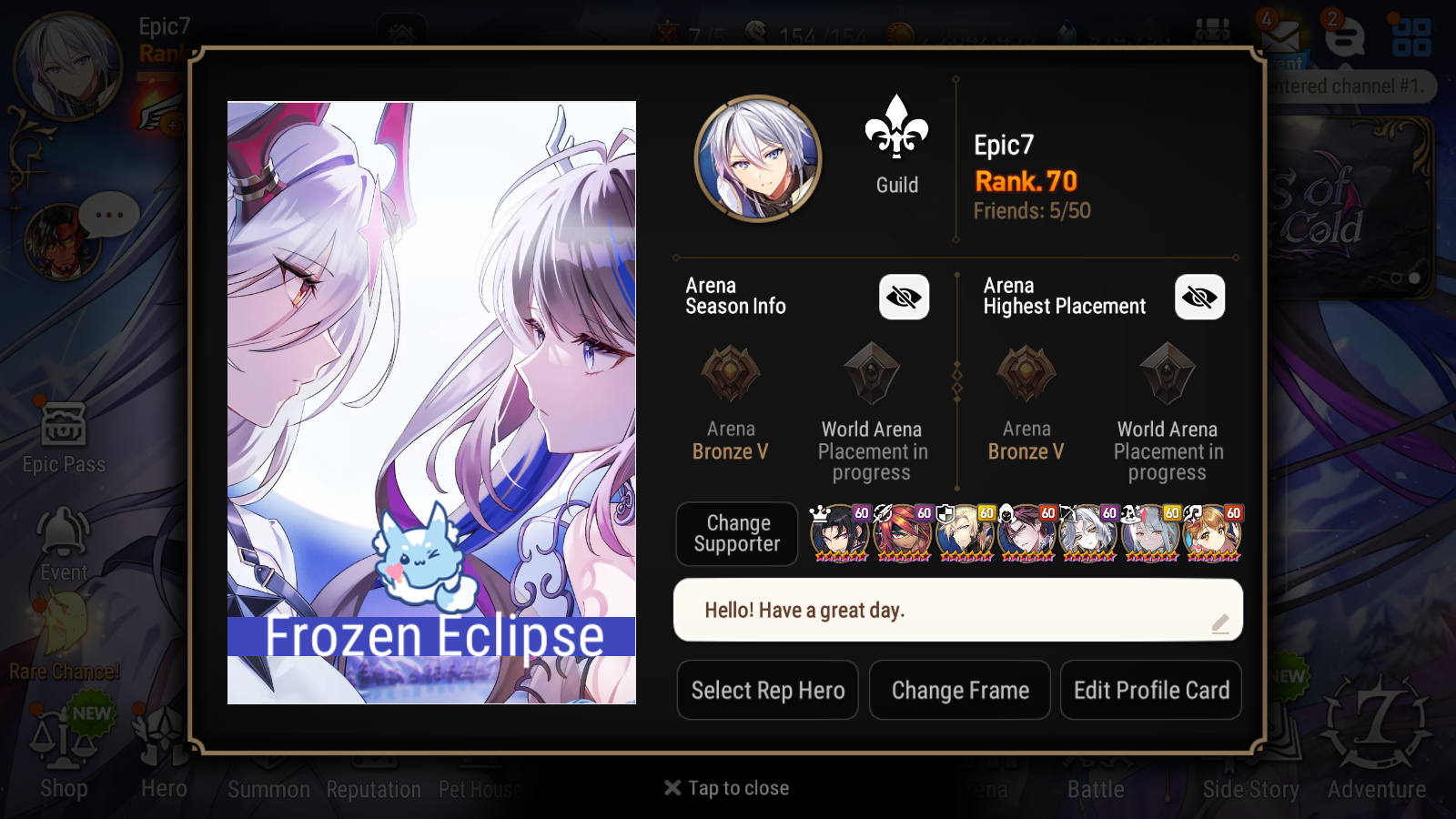Click the highest placement Arena Bronze V badge
The image size is (1456, 819).
(1026, 374)
